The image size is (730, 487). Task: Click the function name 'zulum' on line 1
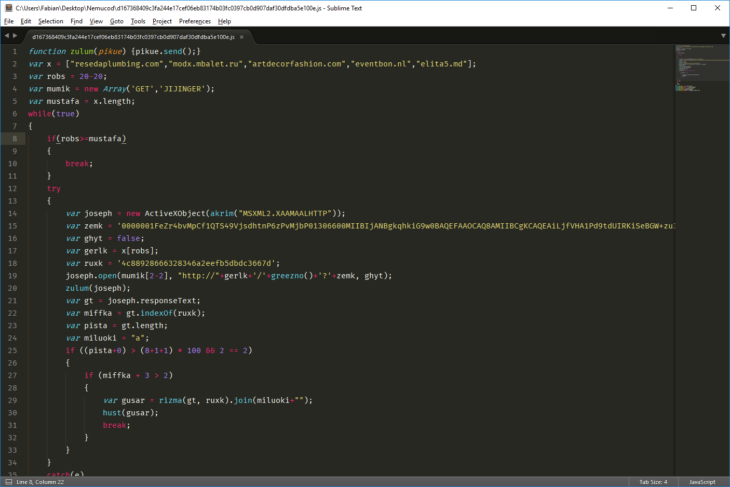[81, 51]
